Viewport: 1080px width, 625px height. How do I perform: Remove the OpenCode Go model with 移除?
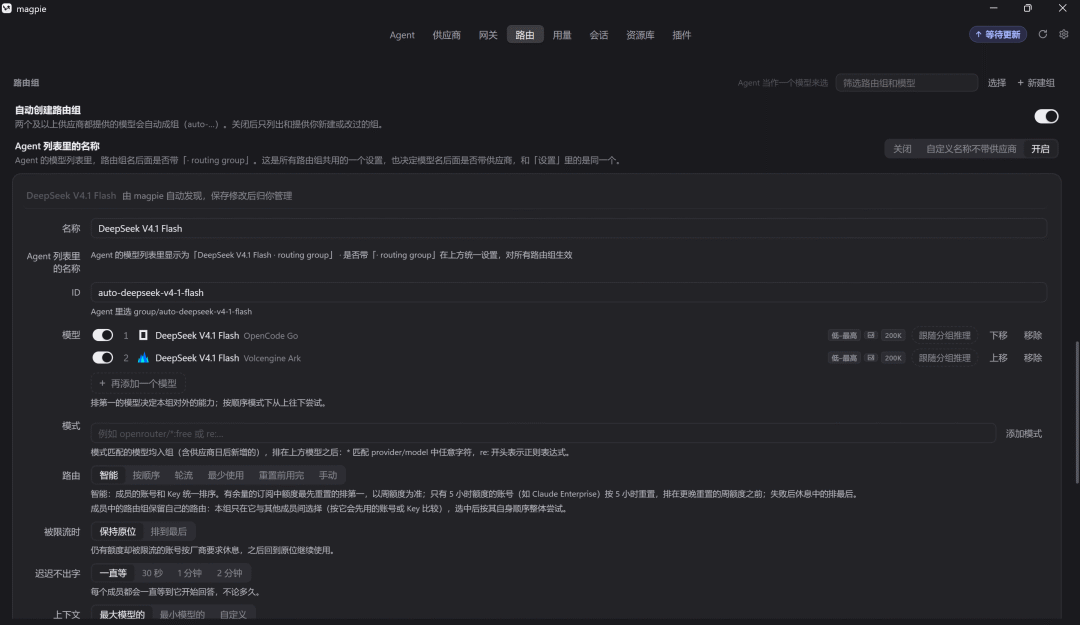pos(1032,336)
